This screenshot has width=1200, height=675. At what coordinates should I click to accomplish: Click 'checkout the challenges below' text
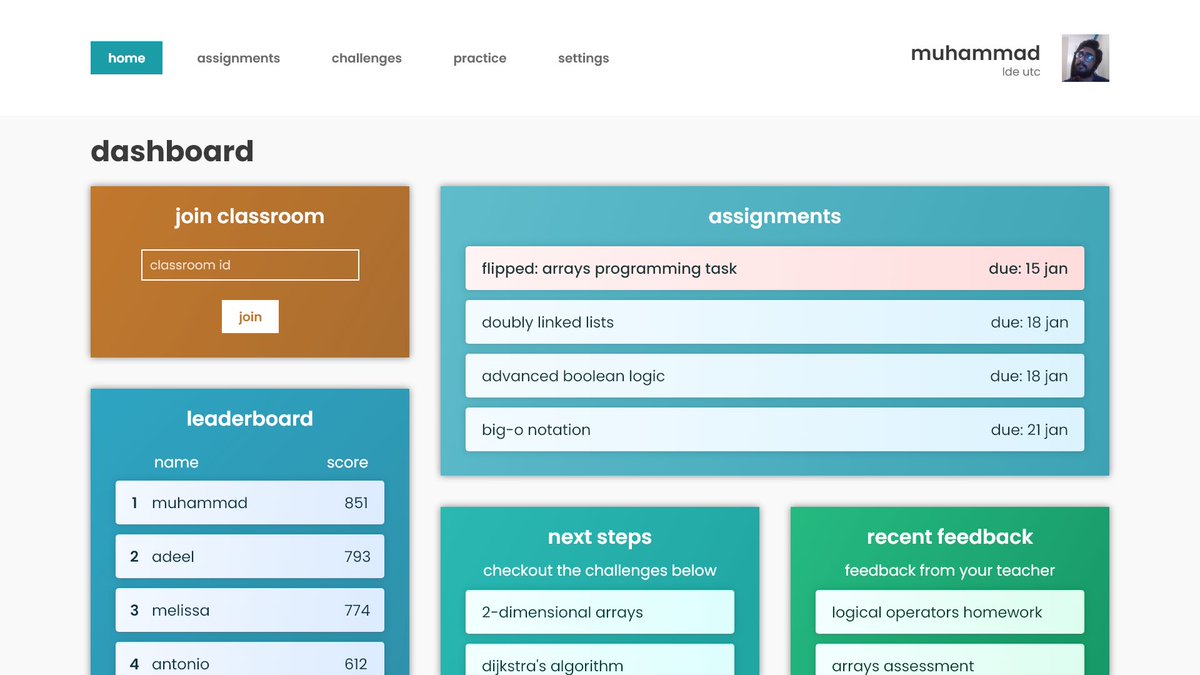tap(600, 571)
